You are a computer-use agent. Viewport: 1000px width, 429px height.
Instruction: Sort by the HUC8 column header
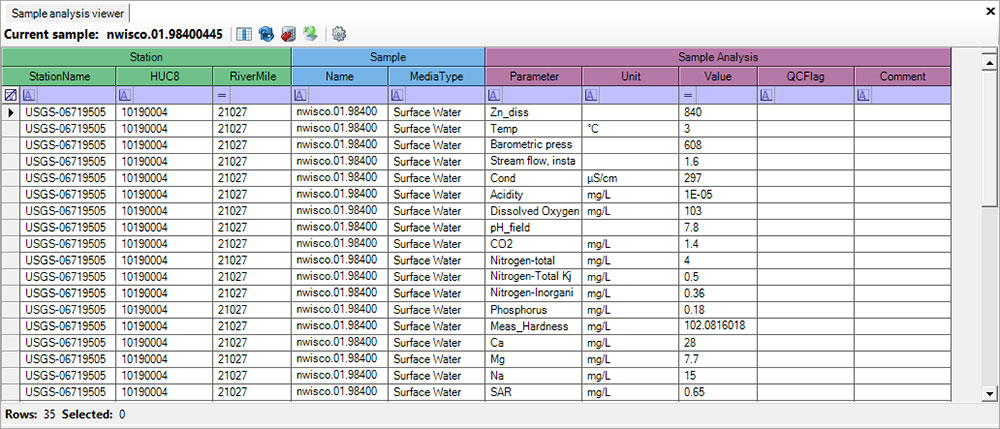pos(164,76)
